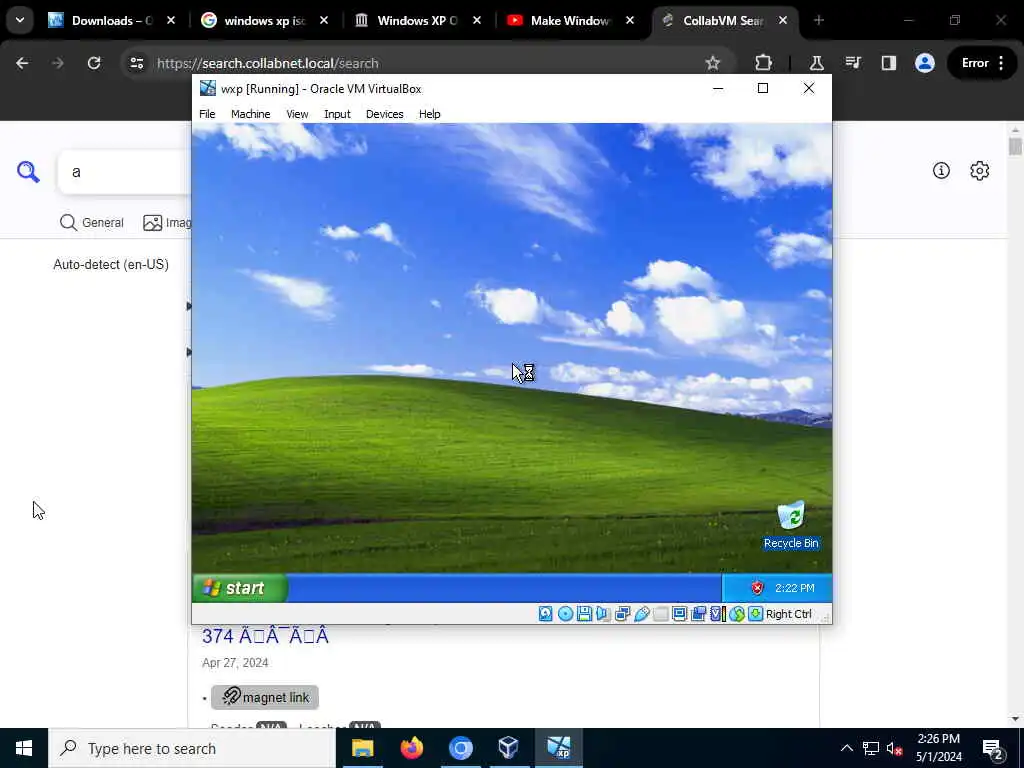Click the Error menu button
Viewport: 1024px width, 768px height.
pyautogui.click(x=983, y=63)
